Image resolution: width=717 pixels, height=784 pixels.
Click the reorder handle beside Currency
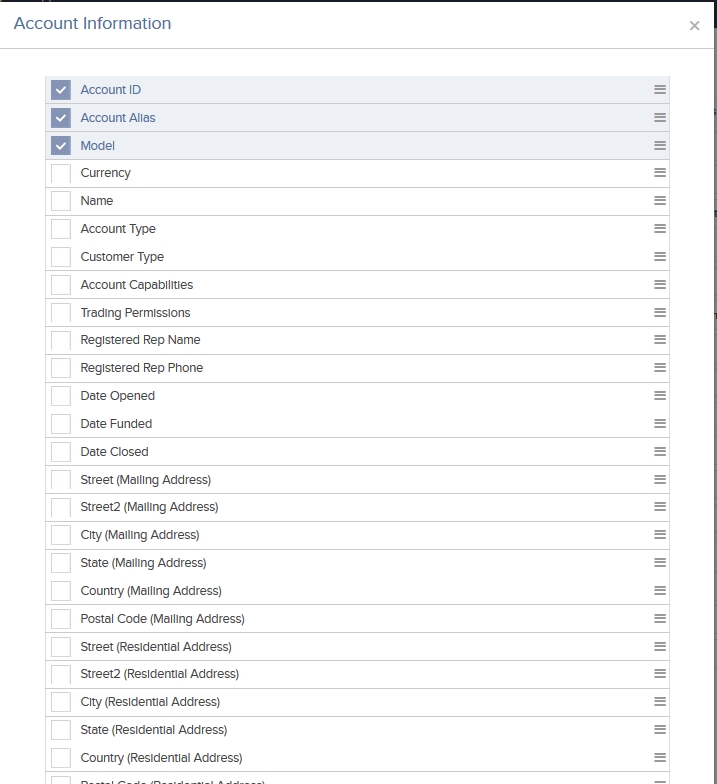click(660, 173)
